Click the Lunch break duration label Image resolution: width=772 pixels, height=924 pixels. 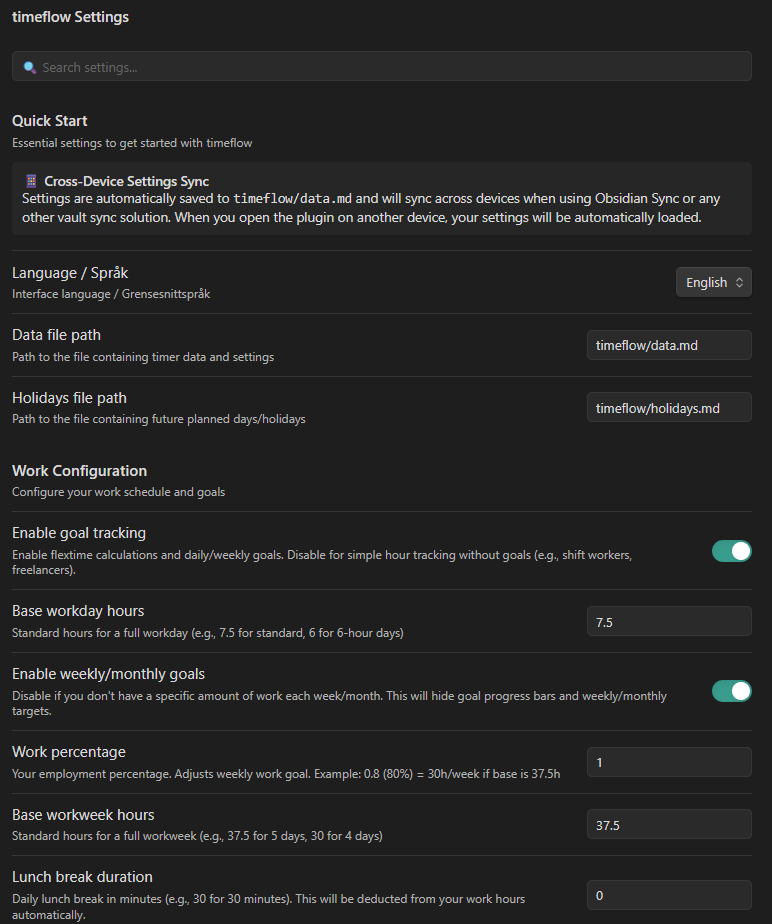click(82, 877)
